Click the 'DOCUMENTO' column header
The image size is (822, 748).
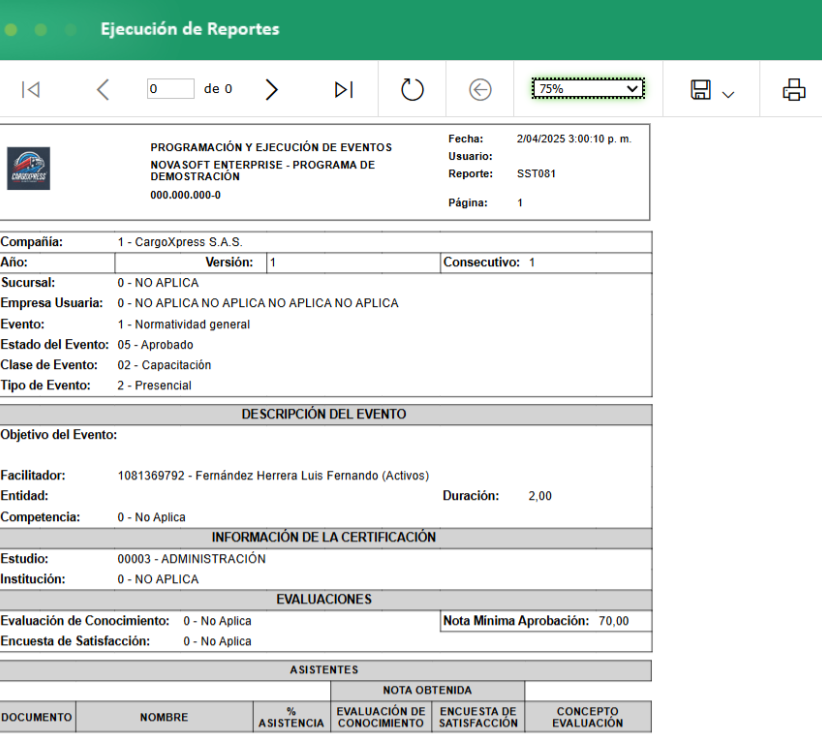click(37, 717)
